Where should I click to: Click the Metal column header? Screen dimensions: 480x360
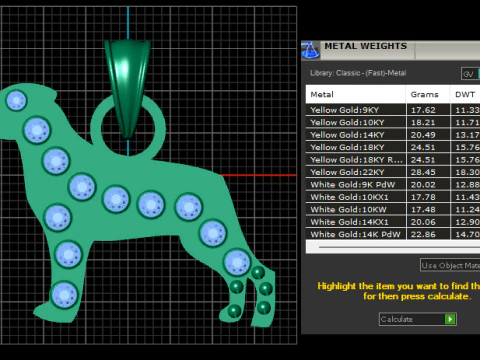coord(356,95)
